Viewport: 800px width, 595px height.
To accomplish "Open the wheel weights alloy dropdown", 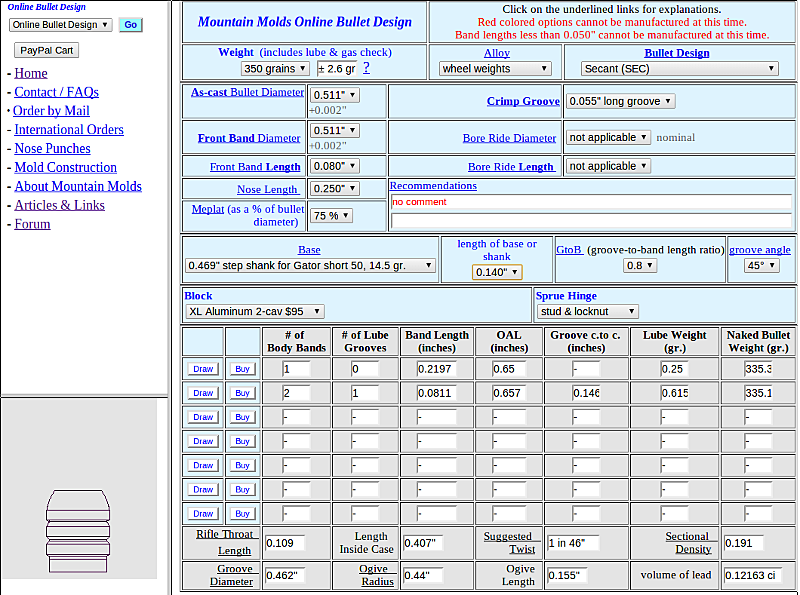I will click(495, 69).
